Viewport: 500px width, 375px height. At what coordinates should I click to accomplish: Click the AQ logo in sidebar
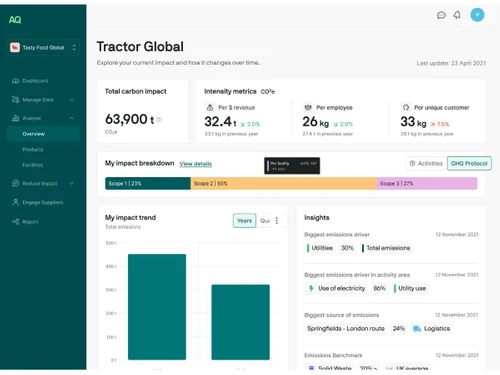(x=15, y=20)
